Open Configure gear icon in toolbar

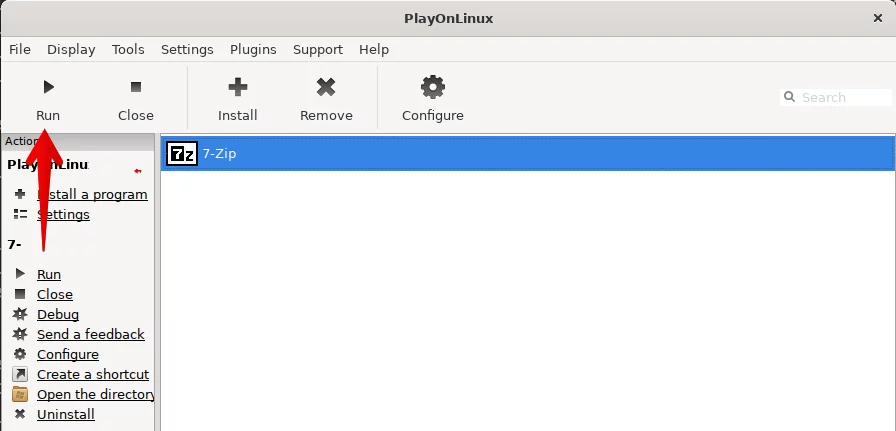pos(433,87)
